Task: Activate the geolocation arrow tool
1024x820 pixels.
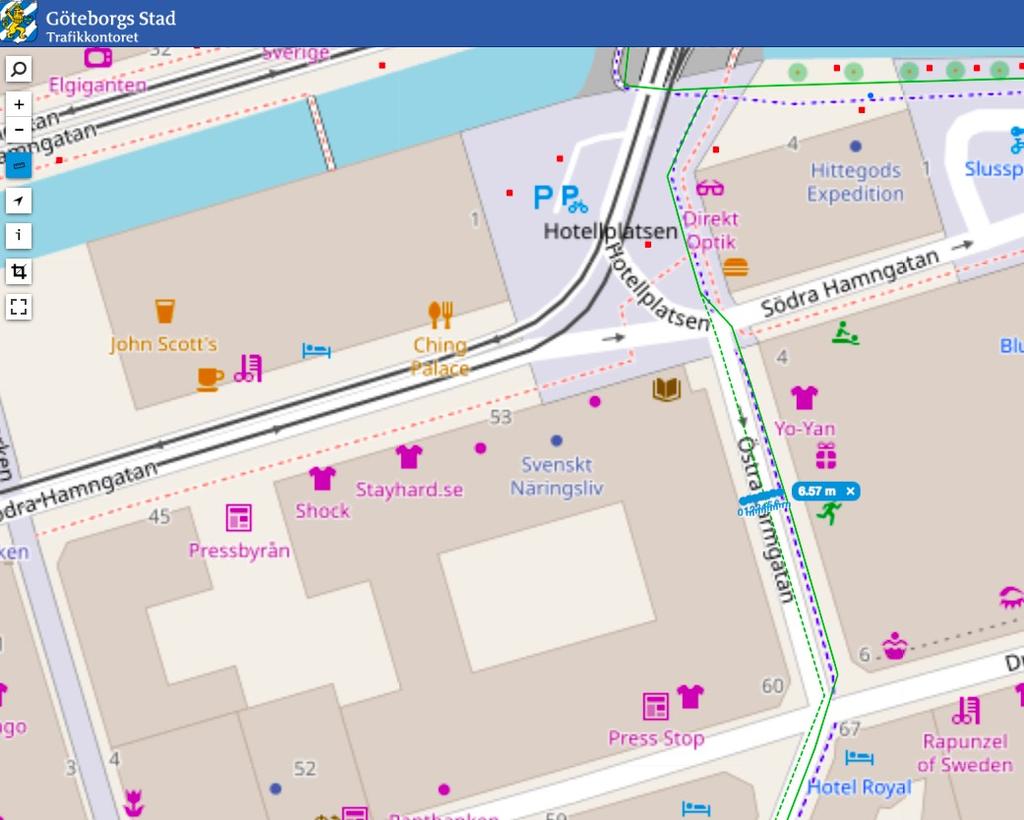Action: point(18,200)
